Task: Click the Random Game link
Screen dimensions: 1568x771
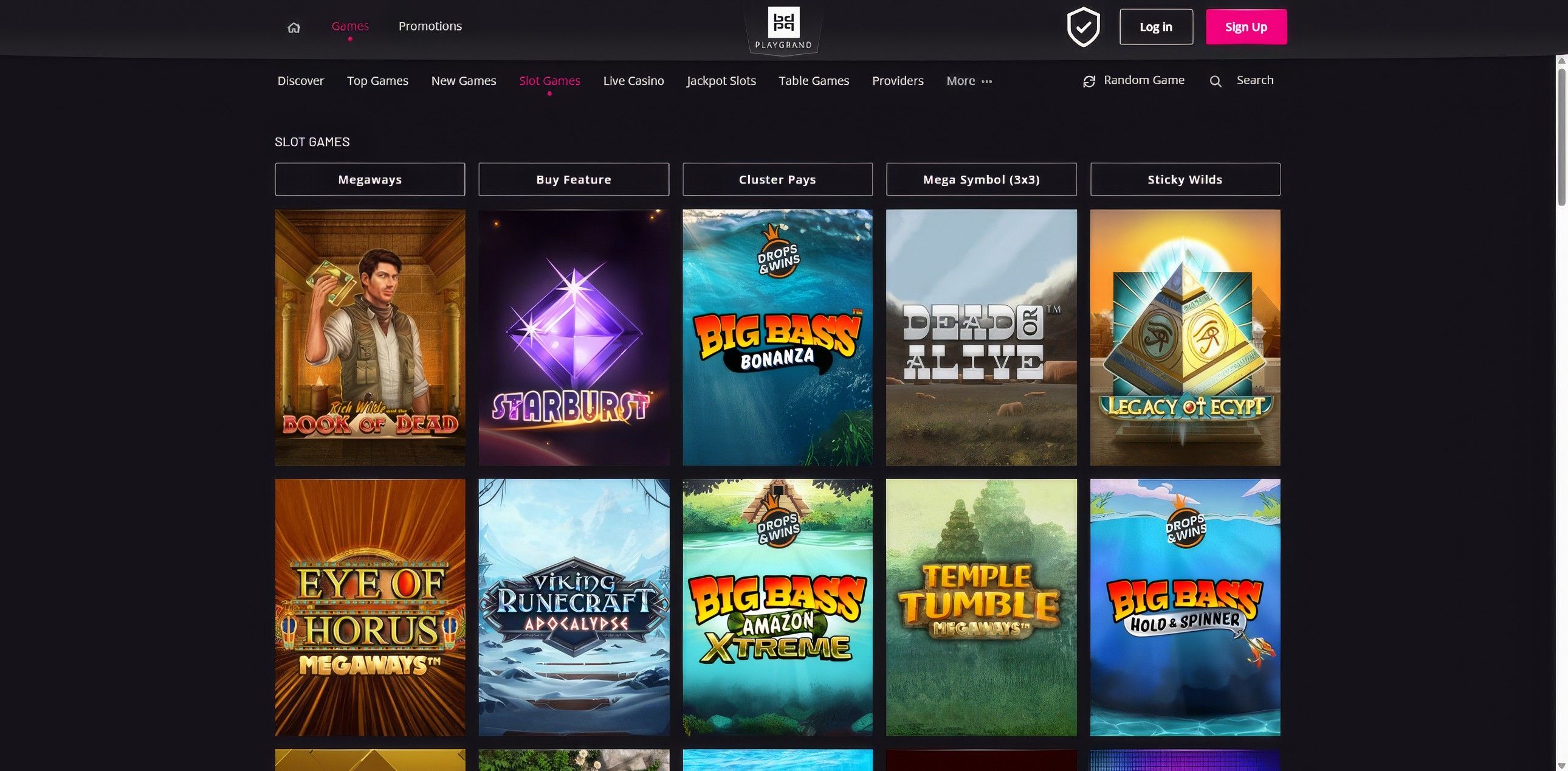Action: point(1144,80)
